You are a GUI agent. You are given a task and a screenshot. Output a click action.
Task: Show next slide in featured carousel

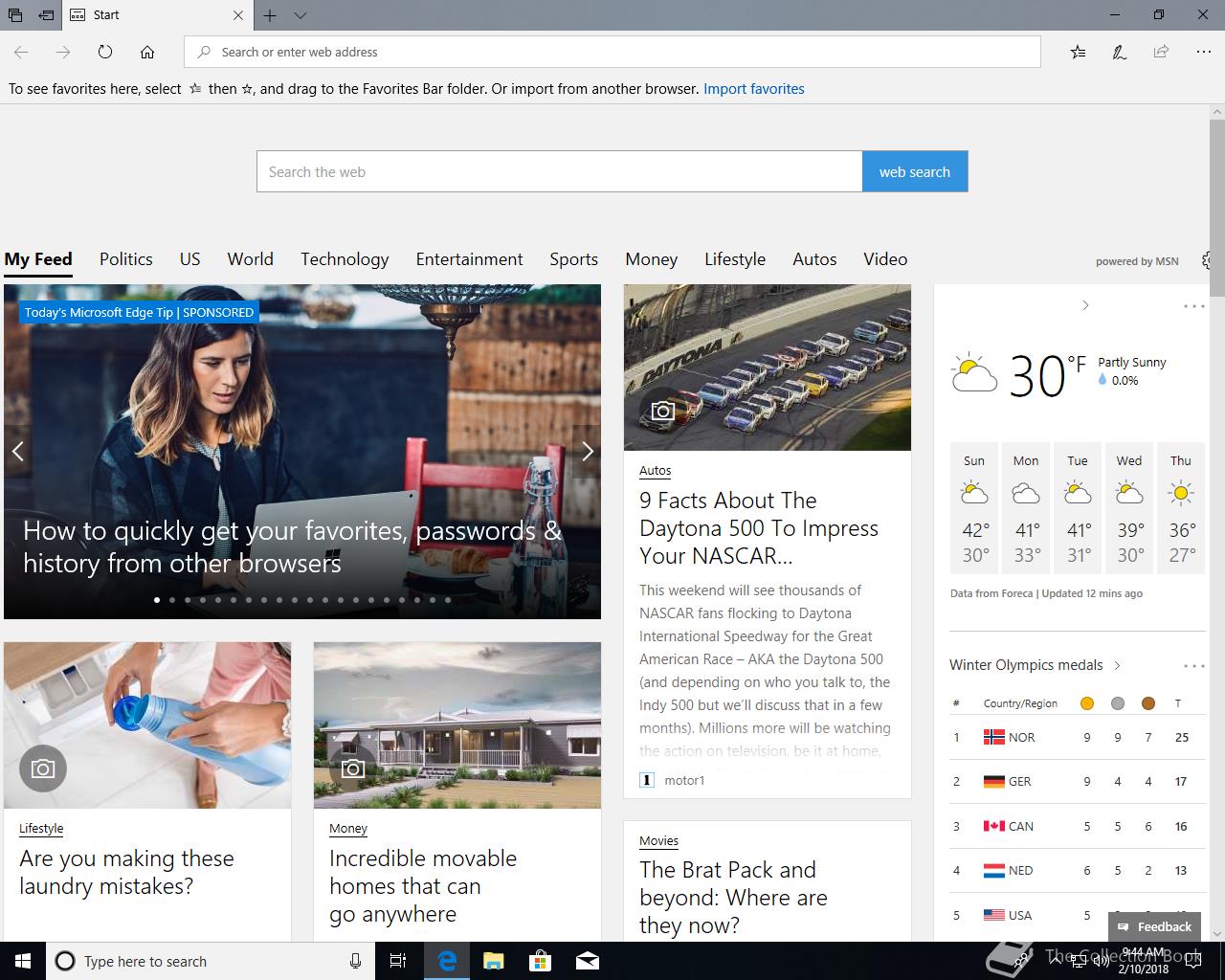[x=587, y=451]
